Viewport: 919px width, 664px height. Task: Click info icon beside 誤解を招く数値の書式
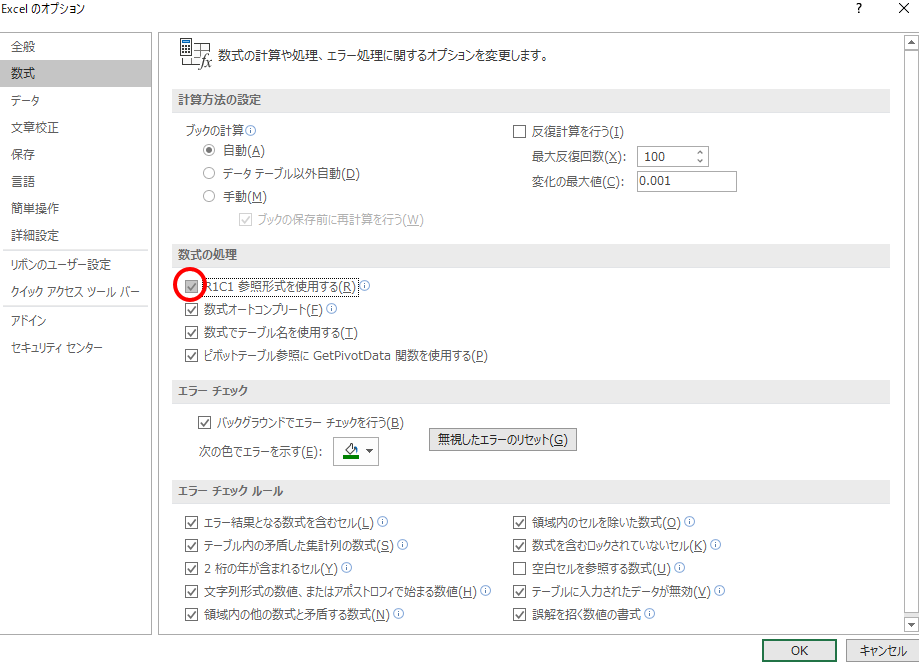(x=650, y=614)
